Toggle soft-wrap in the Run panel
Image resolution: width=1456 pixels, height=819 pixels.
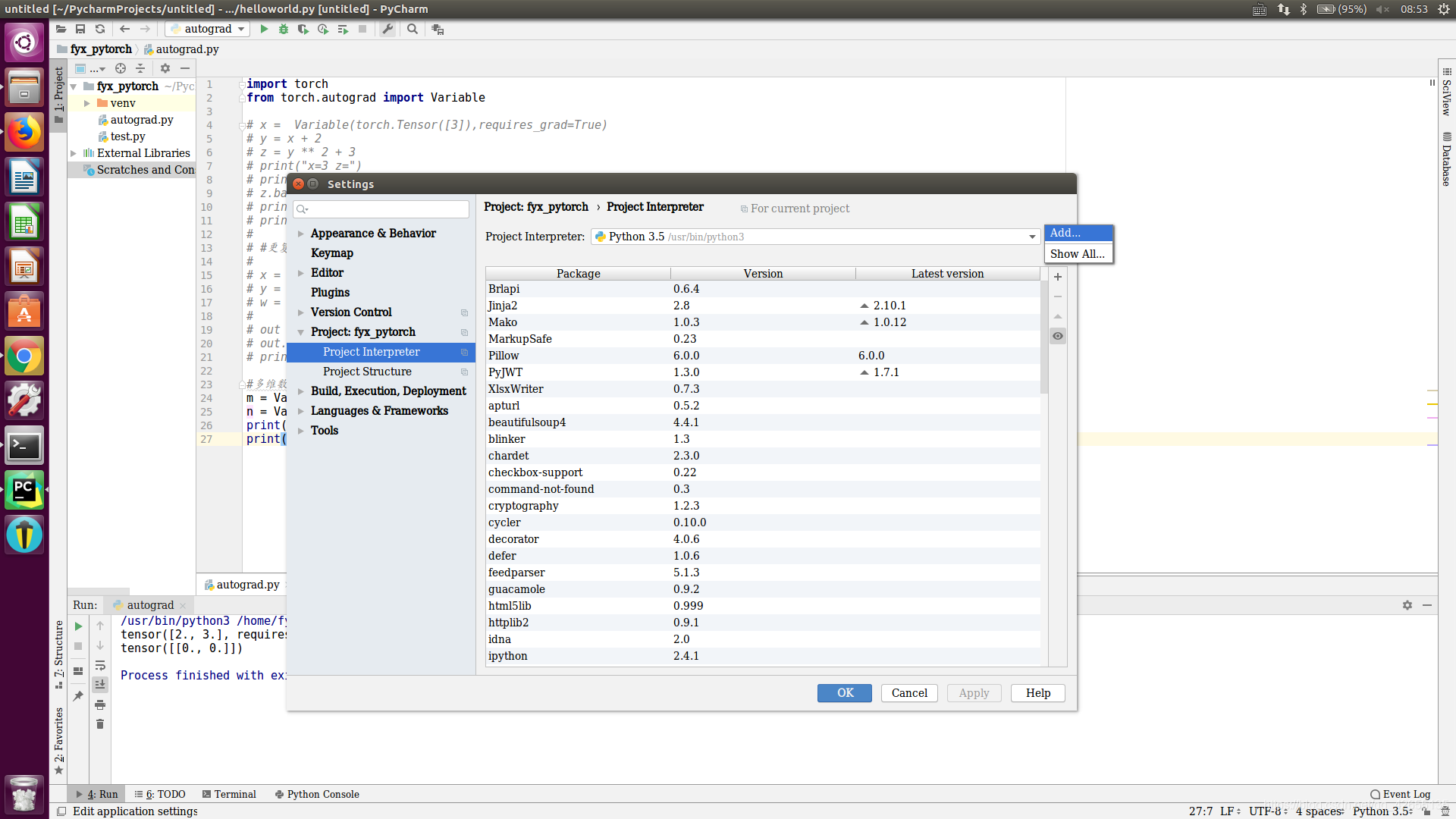point(100,665)
